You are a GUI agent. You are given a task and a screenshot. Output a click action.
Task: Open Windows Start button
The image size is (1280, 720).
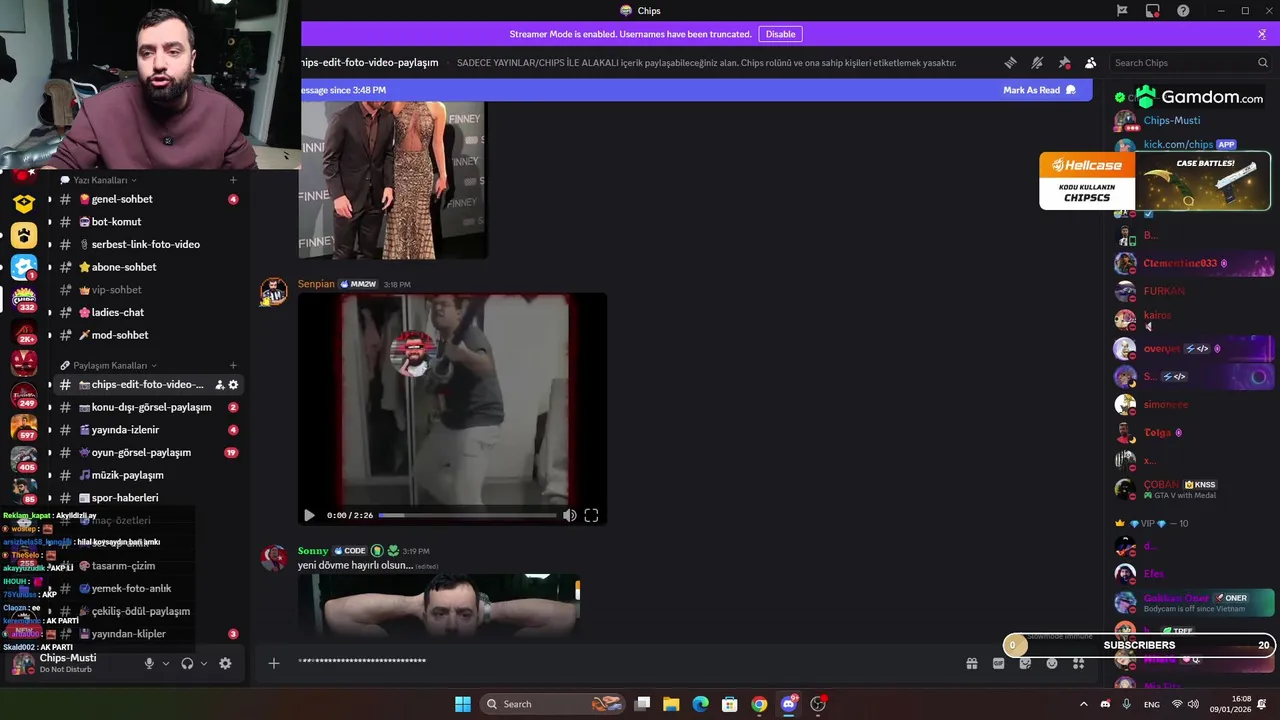(463, 704)
